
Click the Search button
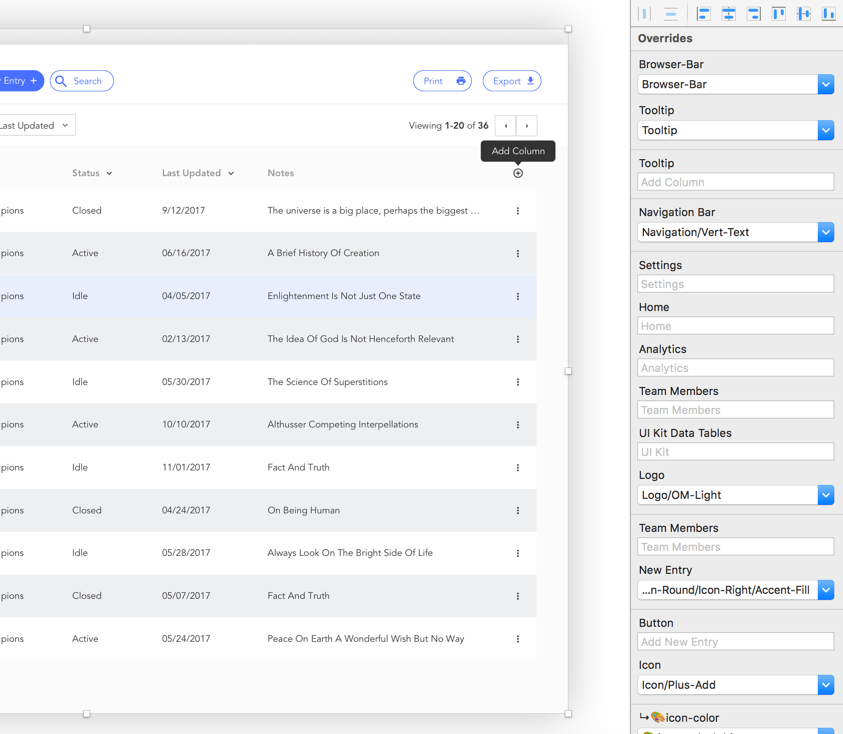81,81
